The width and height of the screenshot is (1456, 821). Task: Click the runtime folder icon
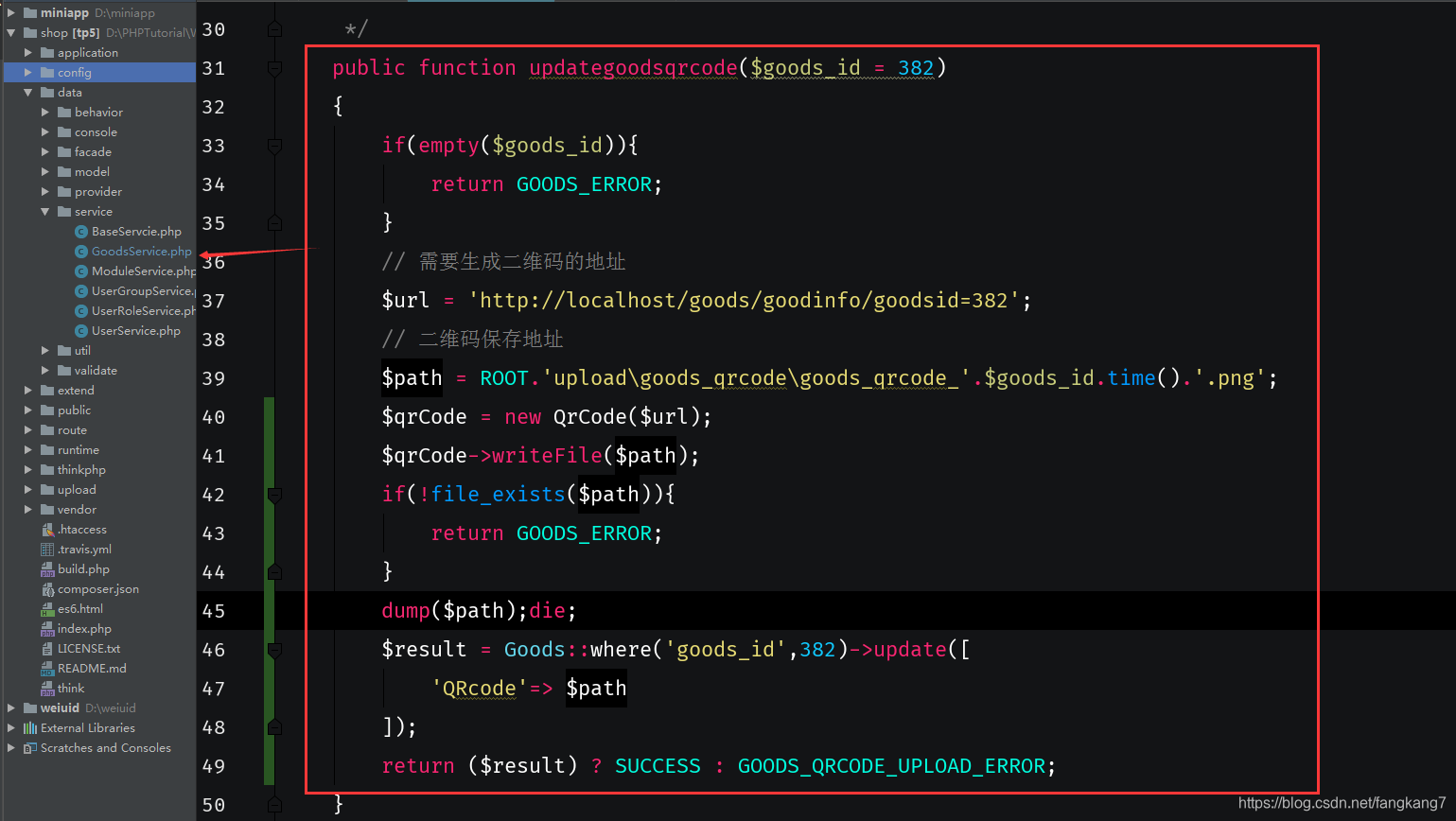pyautogui.click(x=47, y=450)
